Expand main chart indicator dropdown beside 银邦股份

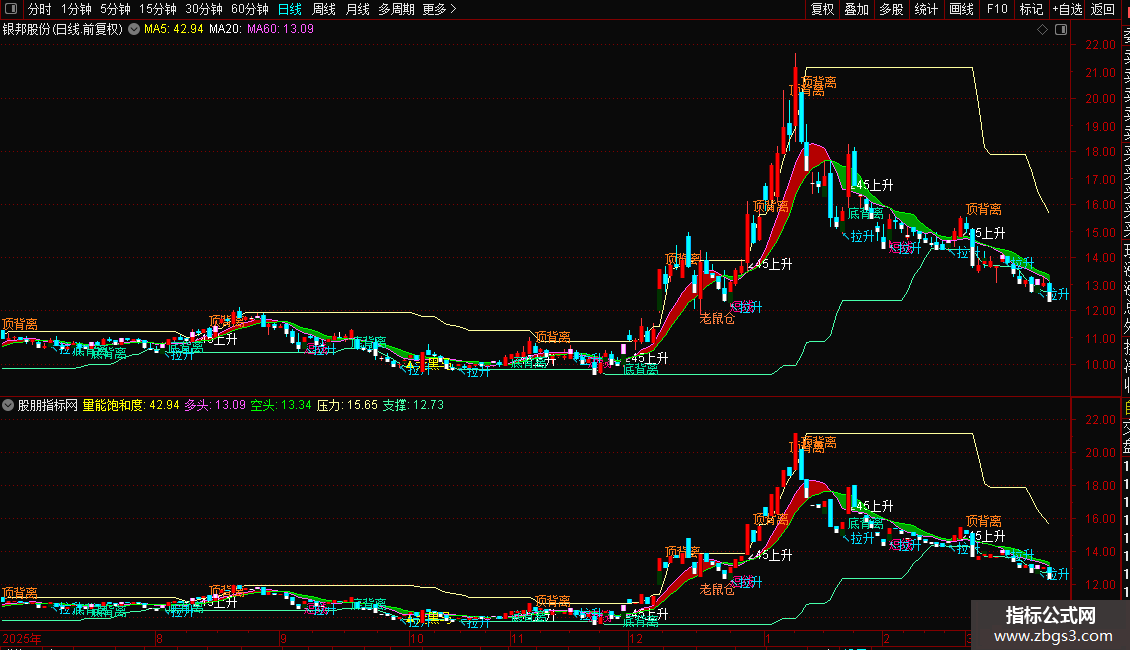(134, 30)
